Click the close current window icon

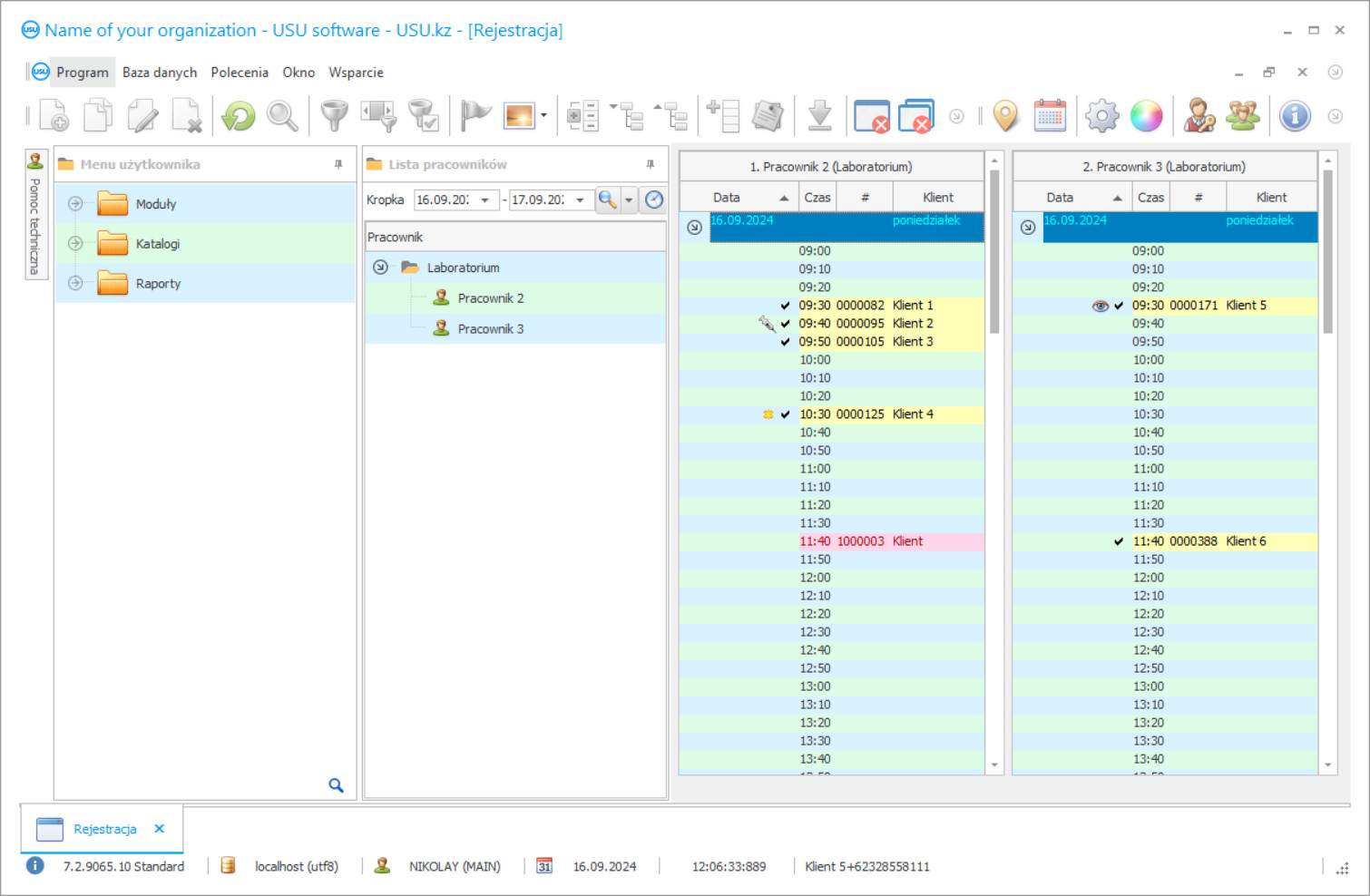(872, 116)
